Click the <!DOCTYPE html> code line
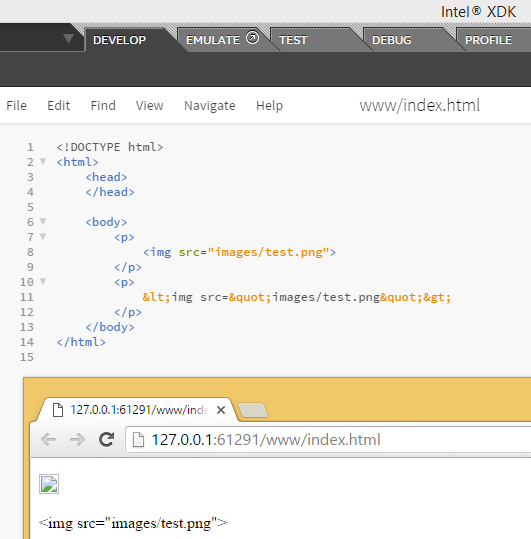Image resolution: width=531 pixels, height=539 pixels. tap(110, 147)
